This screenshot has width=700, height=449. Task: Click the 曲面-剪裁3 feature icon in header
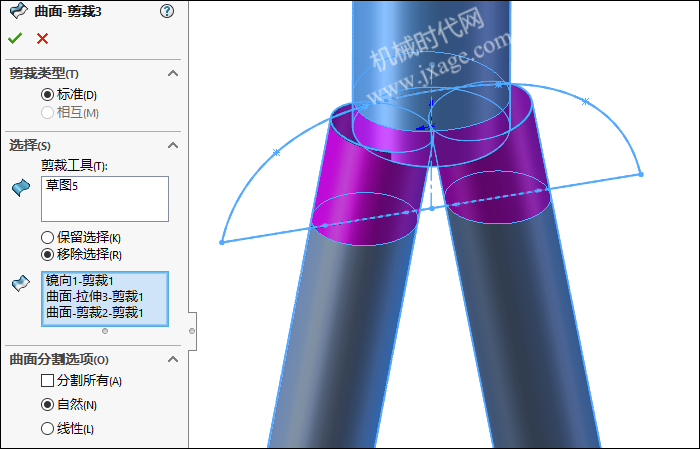click(x=18, y=11)
